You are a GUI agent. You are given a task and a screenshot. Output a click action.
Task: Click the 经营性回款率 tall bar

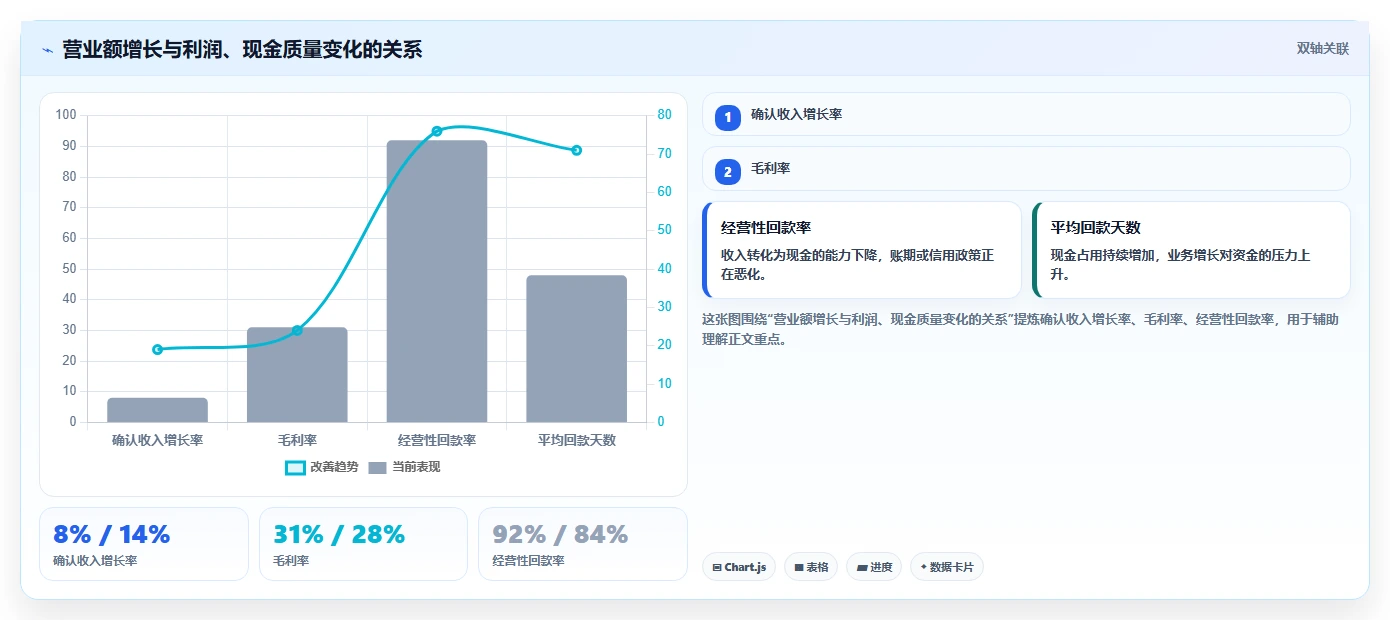pyautogui.click(x=437, y=281)
